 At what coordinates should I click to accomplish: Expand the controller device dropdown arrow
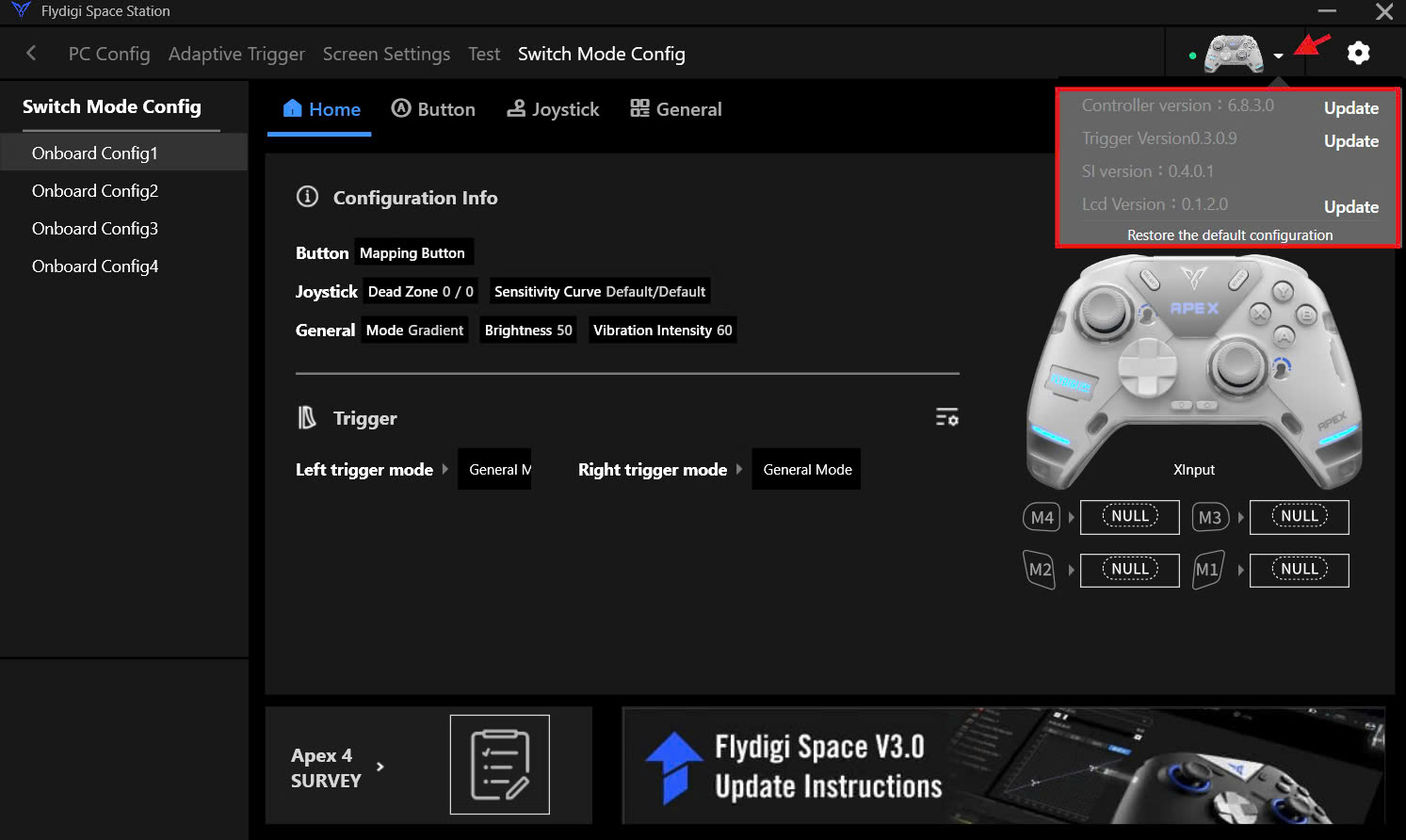tap(1278, 56)
